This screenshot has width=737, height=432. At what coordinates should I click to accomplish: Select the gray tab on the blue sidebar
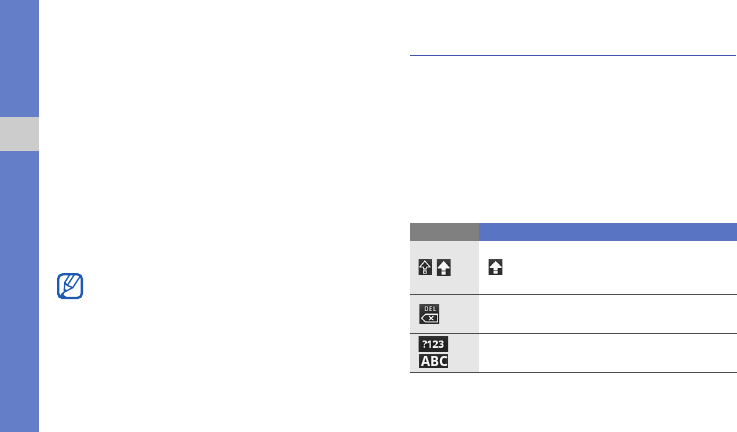pyautogui.click(x=19, y=134)
